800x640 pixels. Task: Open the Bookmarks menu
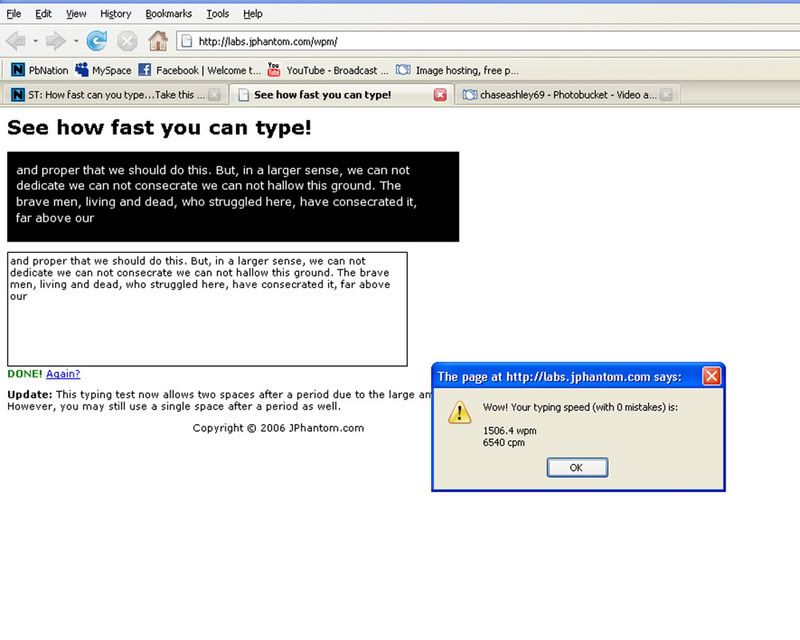[168, 14]
